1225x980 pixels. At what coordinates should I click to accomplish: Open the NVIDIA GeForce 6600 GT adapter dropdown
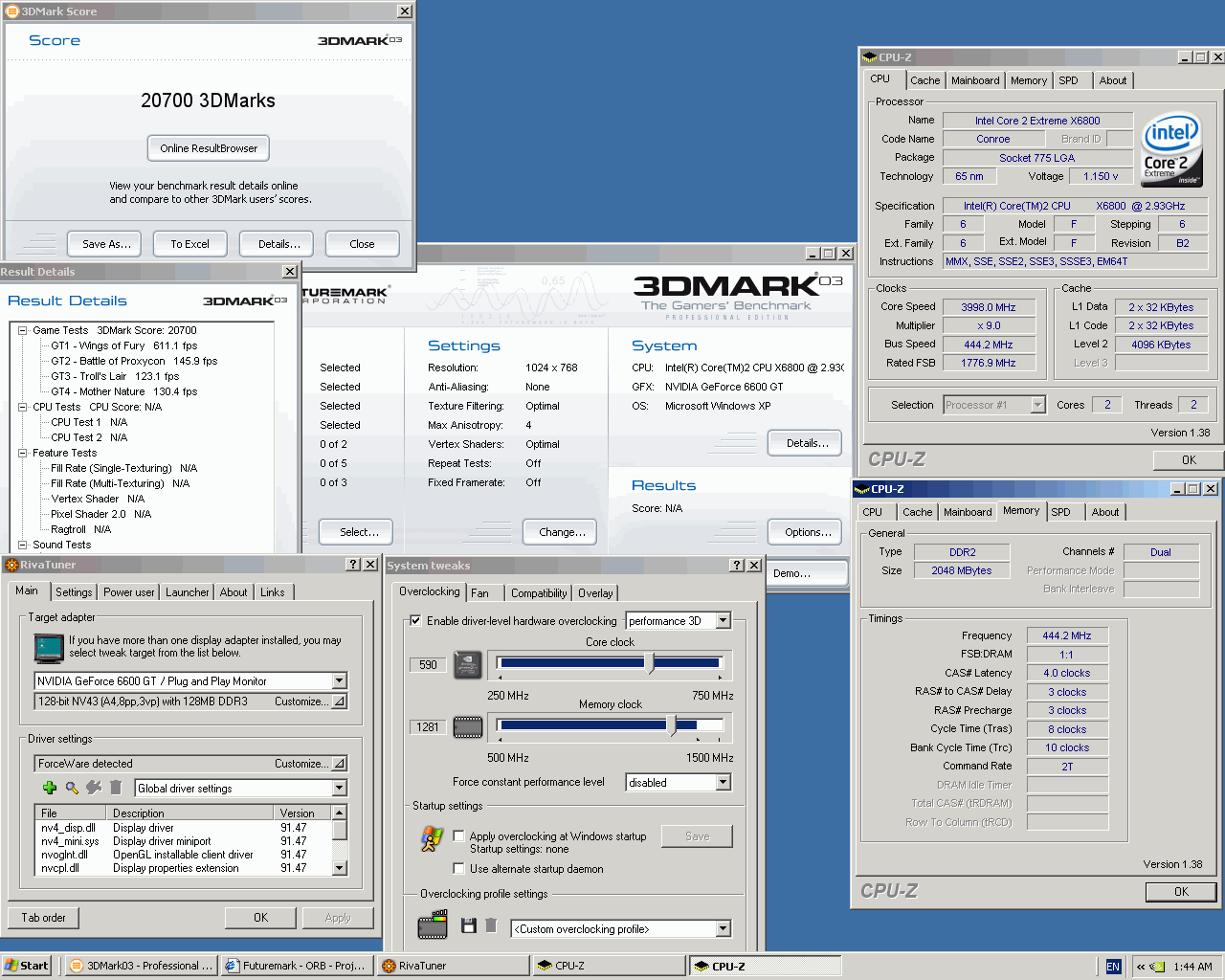point(339,680)
